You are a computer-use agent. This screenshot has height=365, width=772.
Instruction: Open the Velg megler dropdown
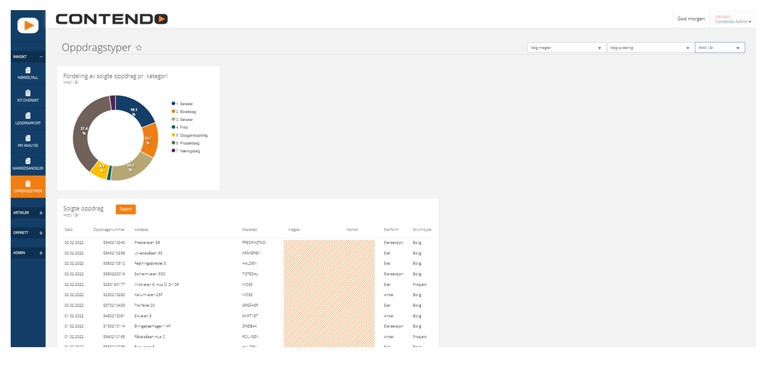(x=566, y=48)
